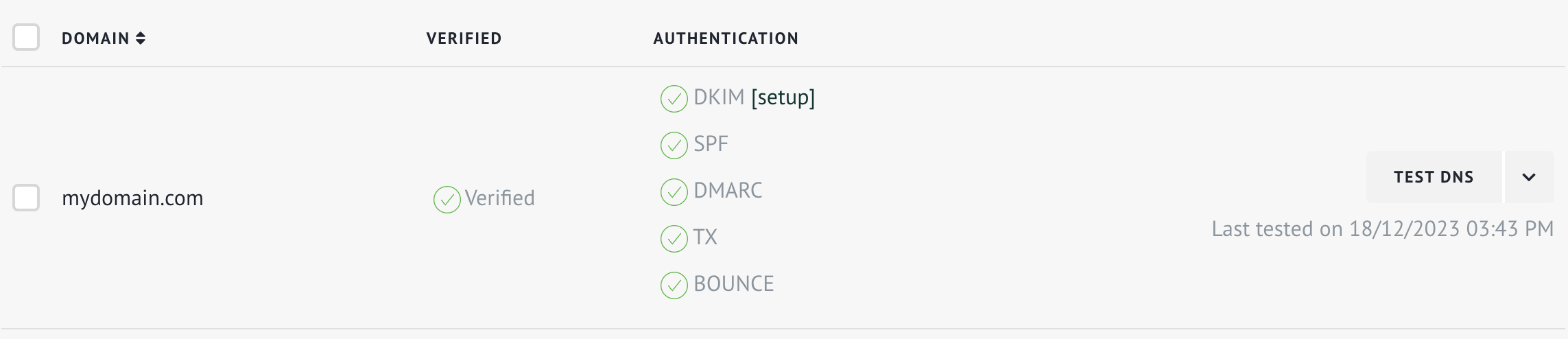Click the VERIFIED column header
The height and width of the screenshot is (339, 1568).
coord(464,38)
